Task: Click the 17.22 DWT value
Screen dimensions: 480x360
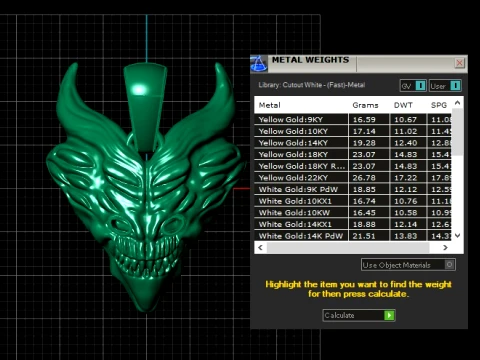Action: click(x=406, y=178)
